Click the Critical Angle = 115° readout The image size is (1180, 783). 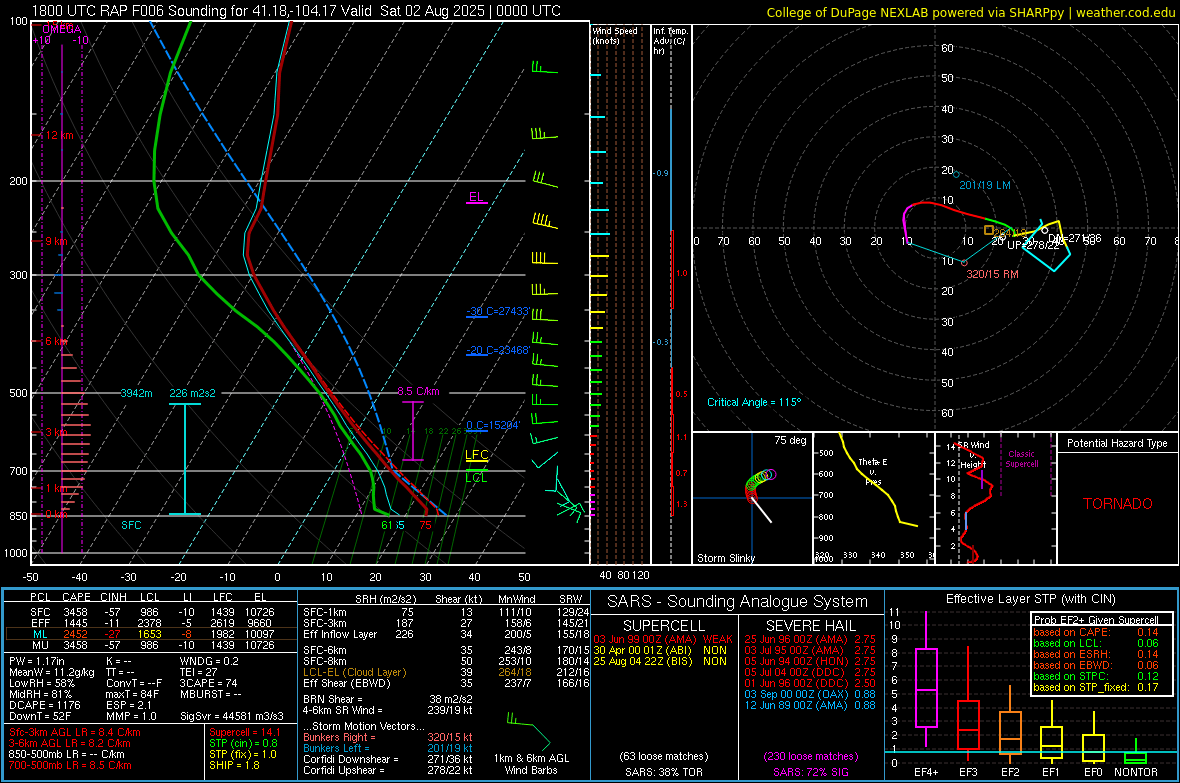tap(754, 402)
